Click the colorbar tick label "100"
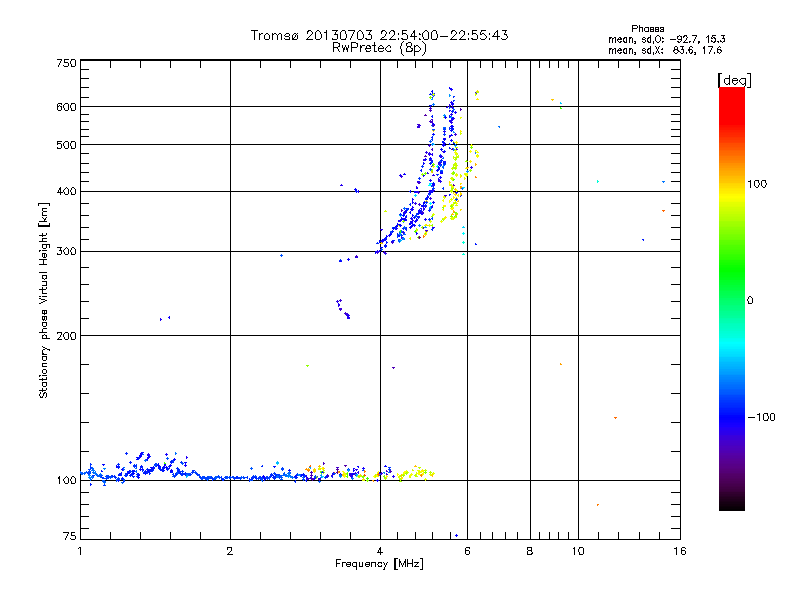Image resolution: width=800 pixels, height=600 pixels. [757, 184]
